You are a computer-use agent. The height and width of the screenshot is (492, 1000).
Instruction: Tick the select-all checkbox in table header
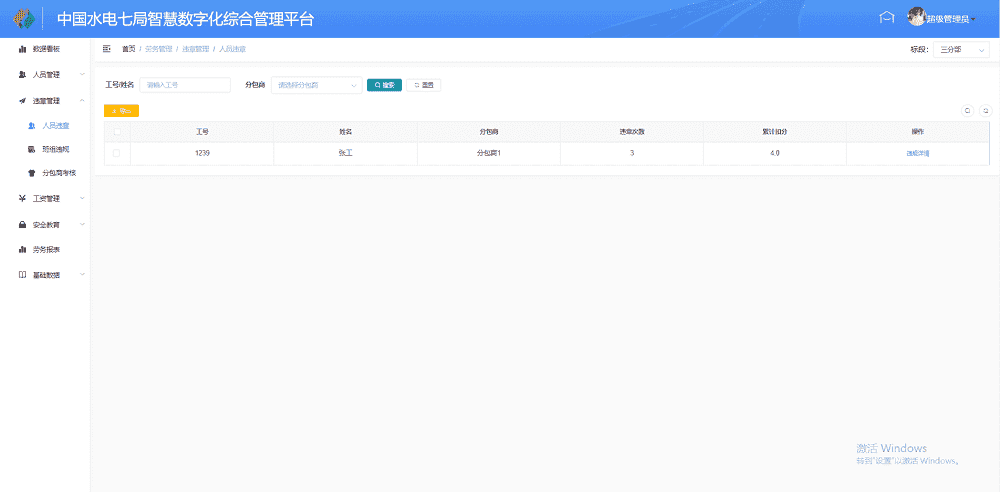[117, 131]
